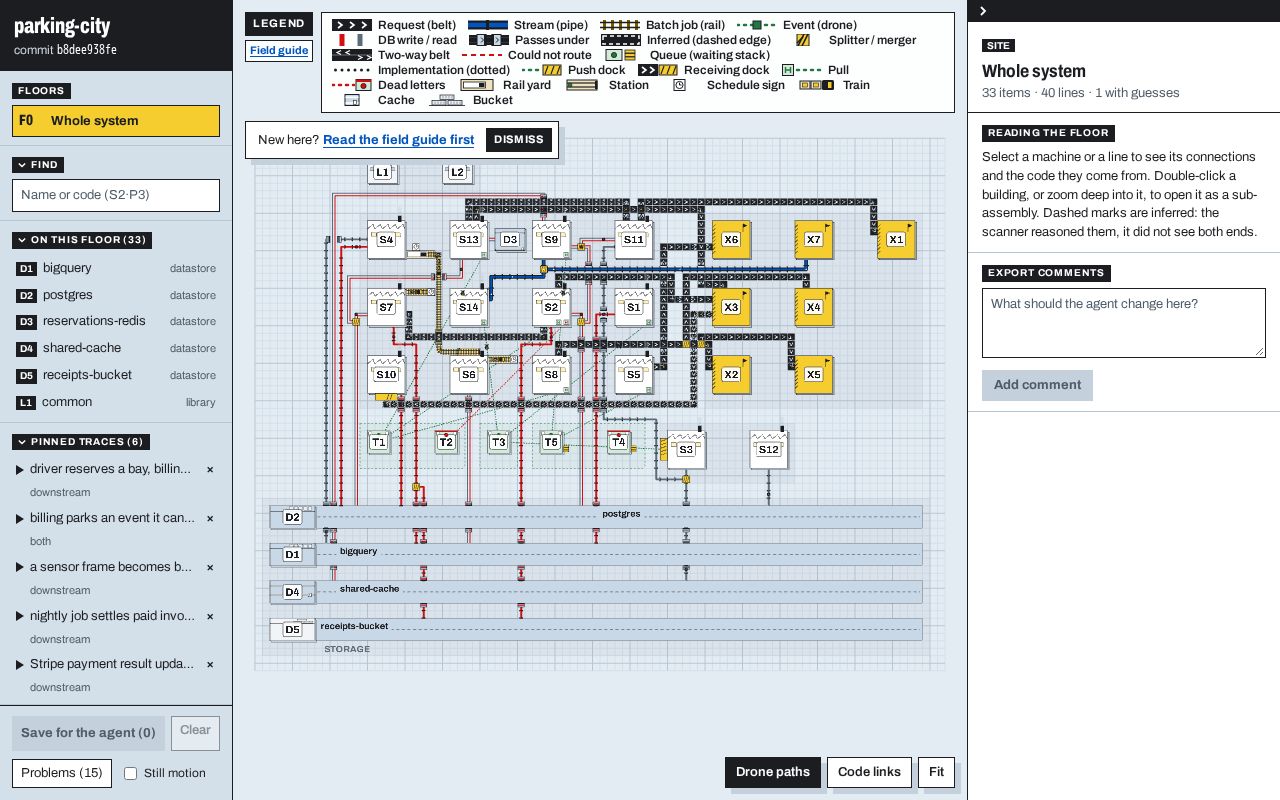The height and width of the screenshot is (800, 1280).
Task: Select machine S3 on the floor map
Action: coord(686,450)
